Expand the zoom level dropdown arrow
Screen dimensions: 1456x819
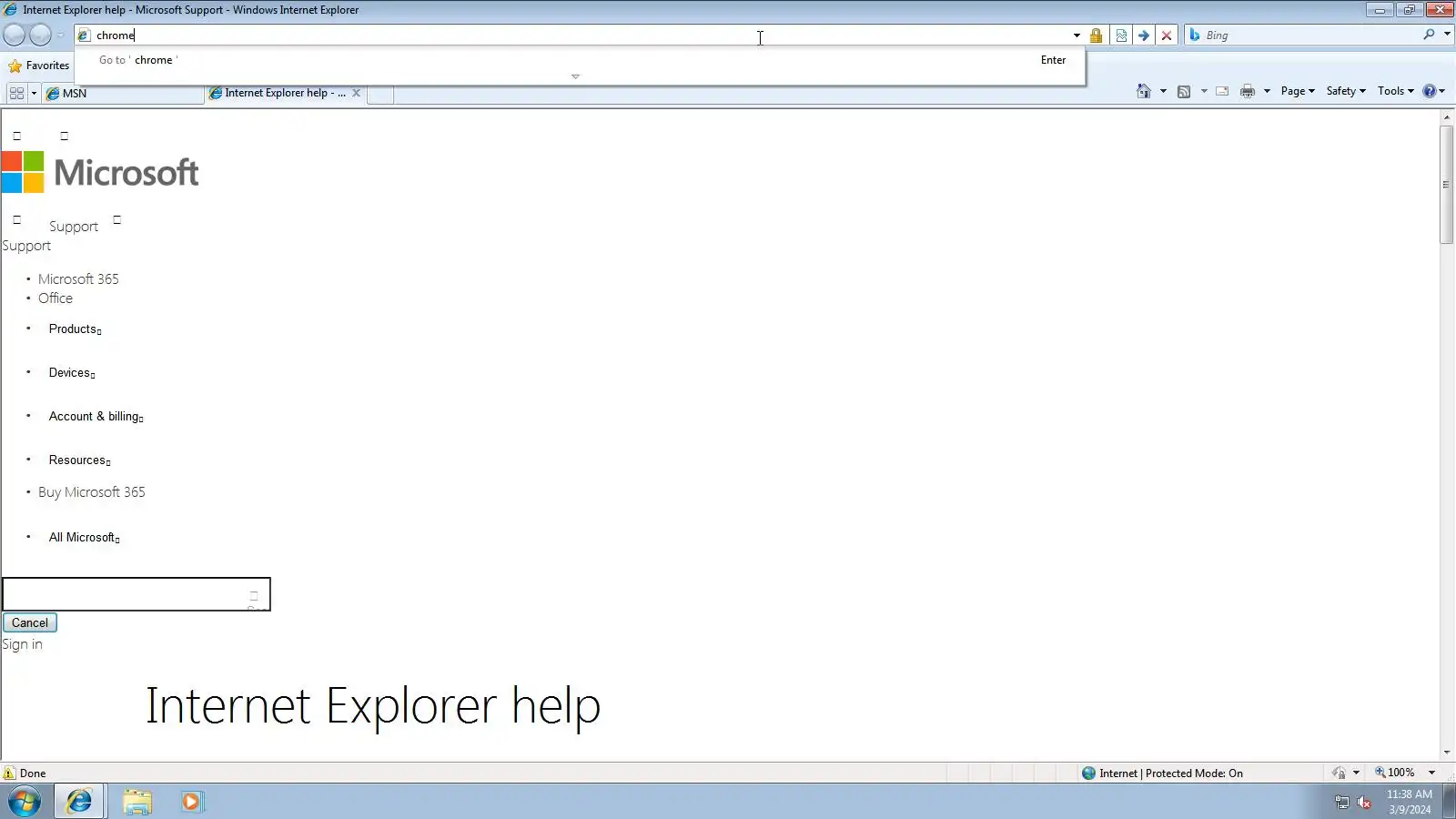point(1431,773)
